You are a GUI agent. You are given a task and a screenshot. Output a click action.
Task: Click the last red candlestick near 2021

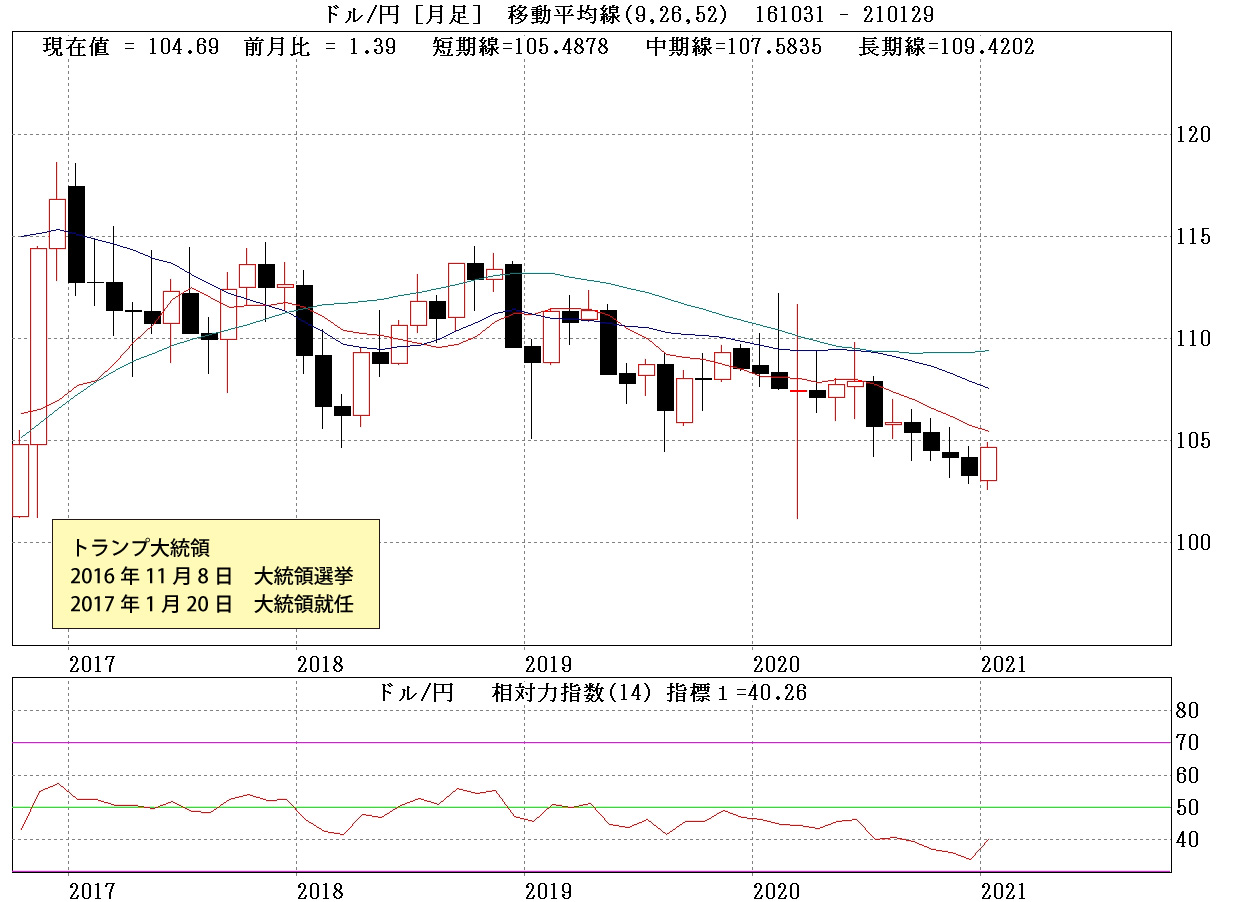[988, 464]
